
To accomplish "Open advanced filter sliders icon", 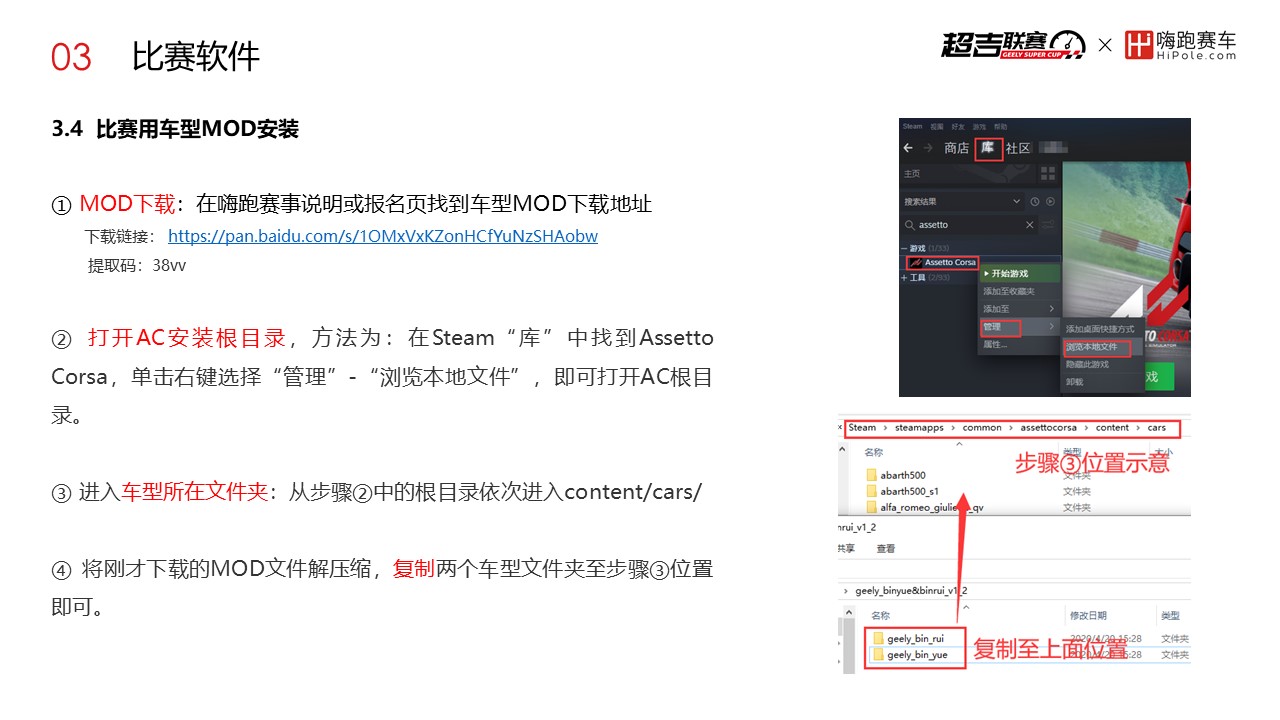I will tap(1048, 224).
